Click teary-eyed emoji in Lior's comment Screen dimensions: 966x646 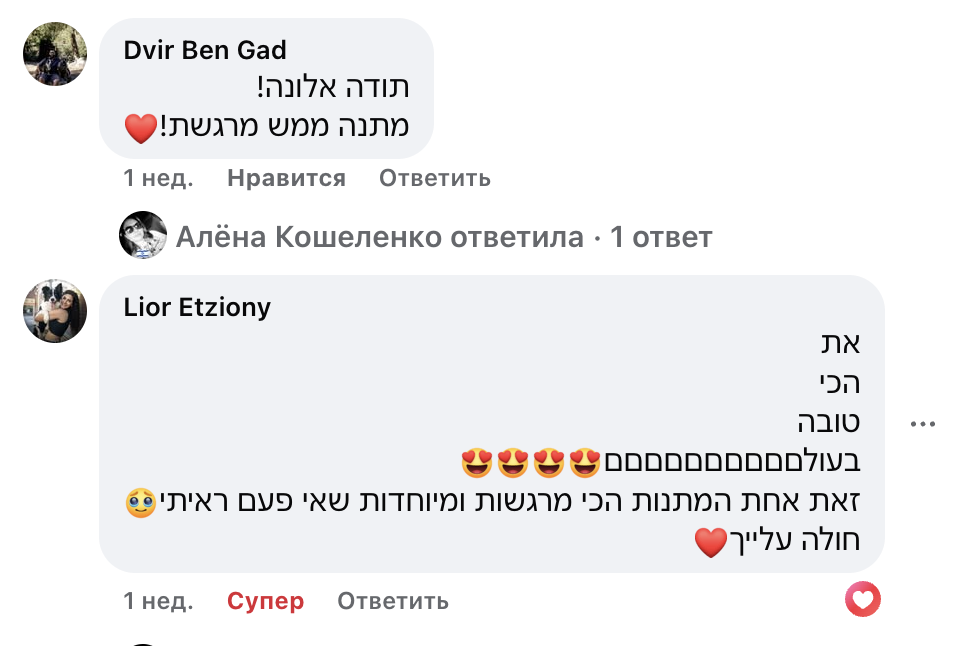tap(141, 502)
